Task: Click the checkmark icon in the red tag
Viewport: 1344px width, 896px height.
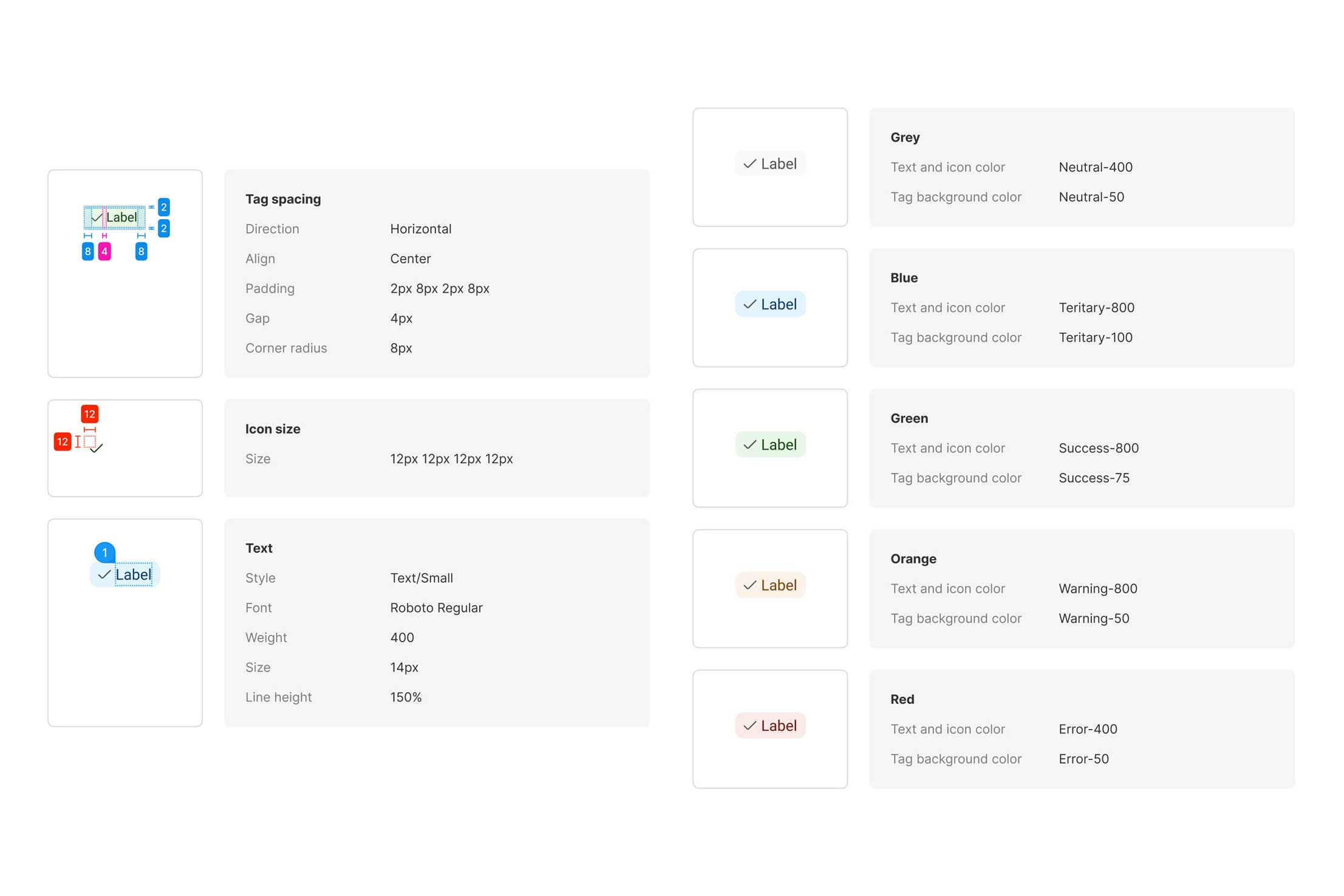Action: (749, 726)
